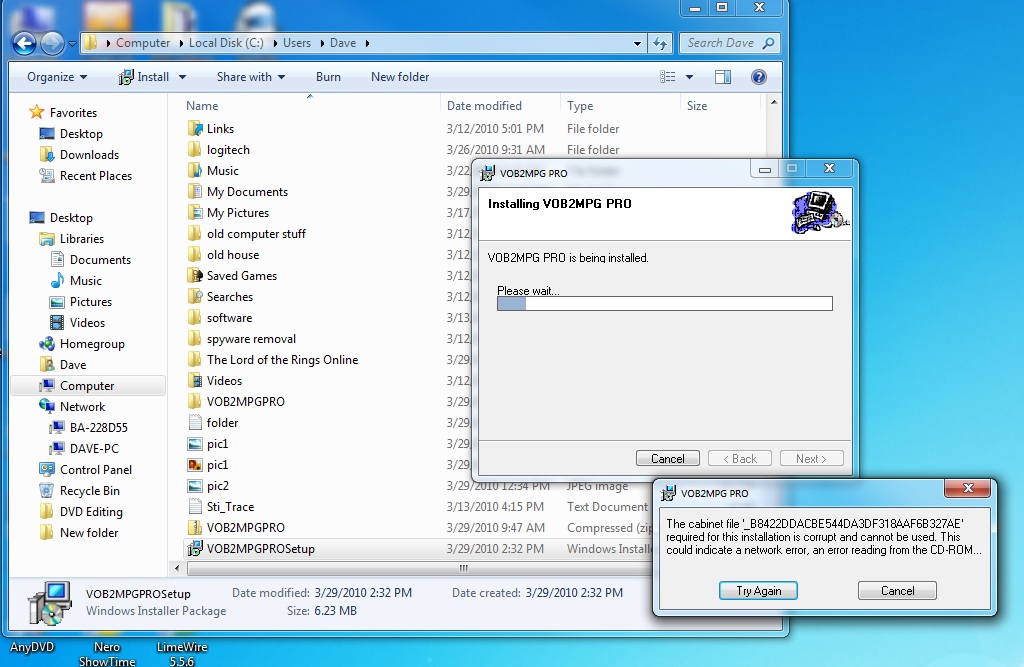Select the logitech folder
The height and width of the screenshot is (667, 1024).
(x=228, y=150)
